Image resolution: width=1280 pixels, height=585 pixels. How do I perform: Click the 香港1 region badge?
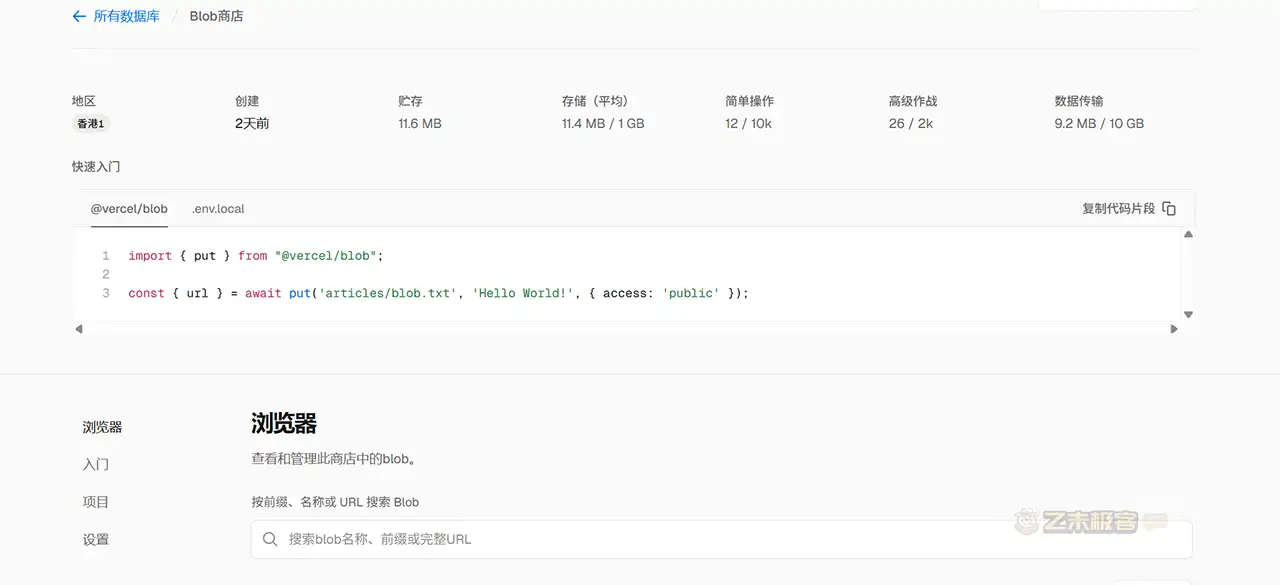(91, 124)
